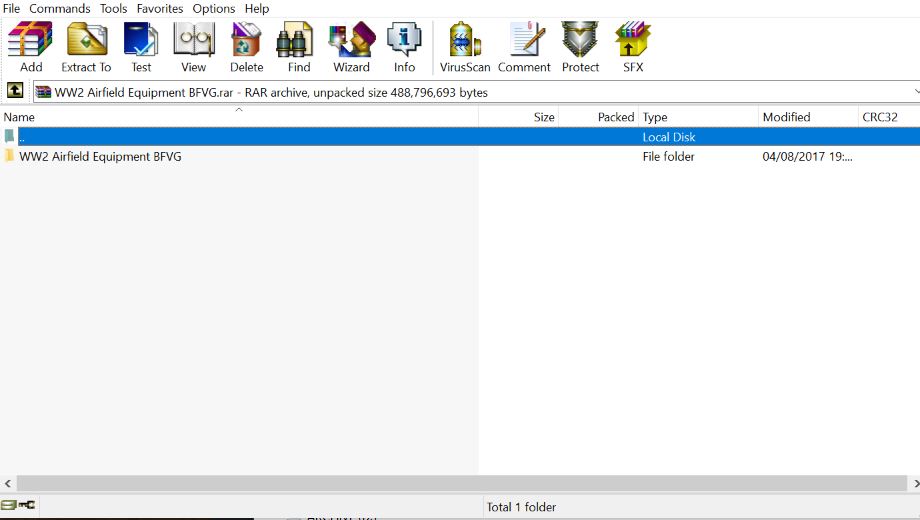
Task: Sort by the Modified column header
Action: [808, 117]
